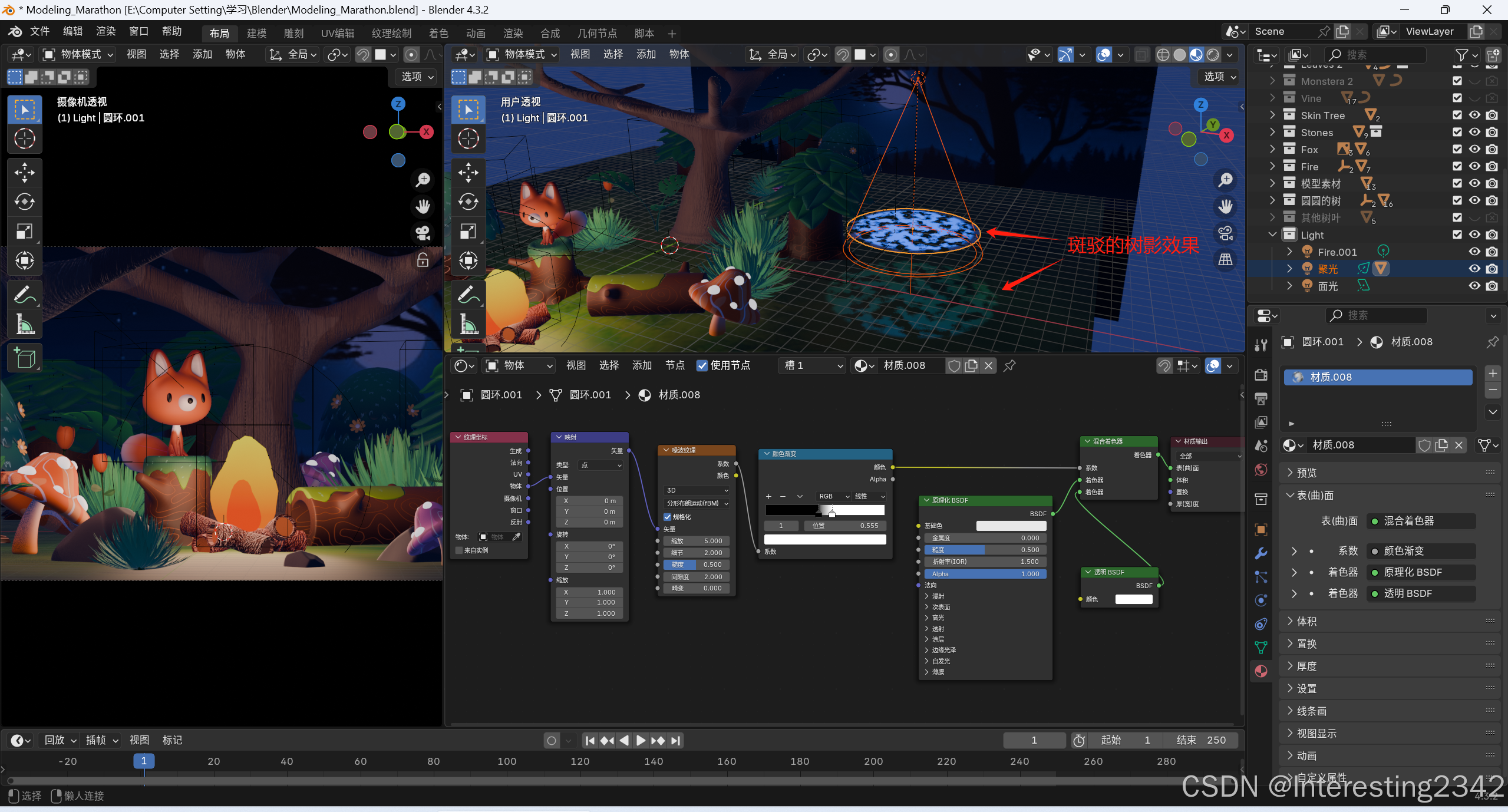Select the Annotate pencil tool in the left viewport
This screenshot has height=812, width=1508.
[x=24, y=295]
